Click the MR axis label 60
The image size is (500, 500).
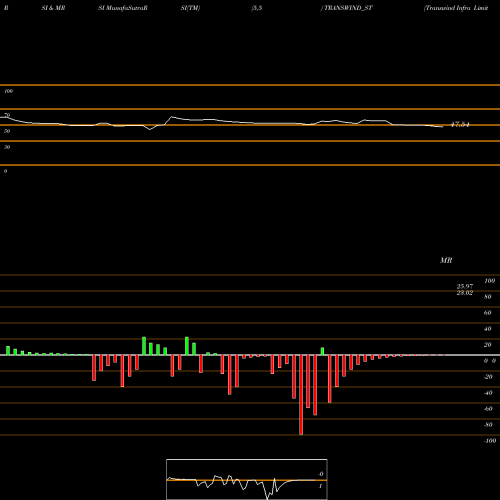click(x=488, y=313)
